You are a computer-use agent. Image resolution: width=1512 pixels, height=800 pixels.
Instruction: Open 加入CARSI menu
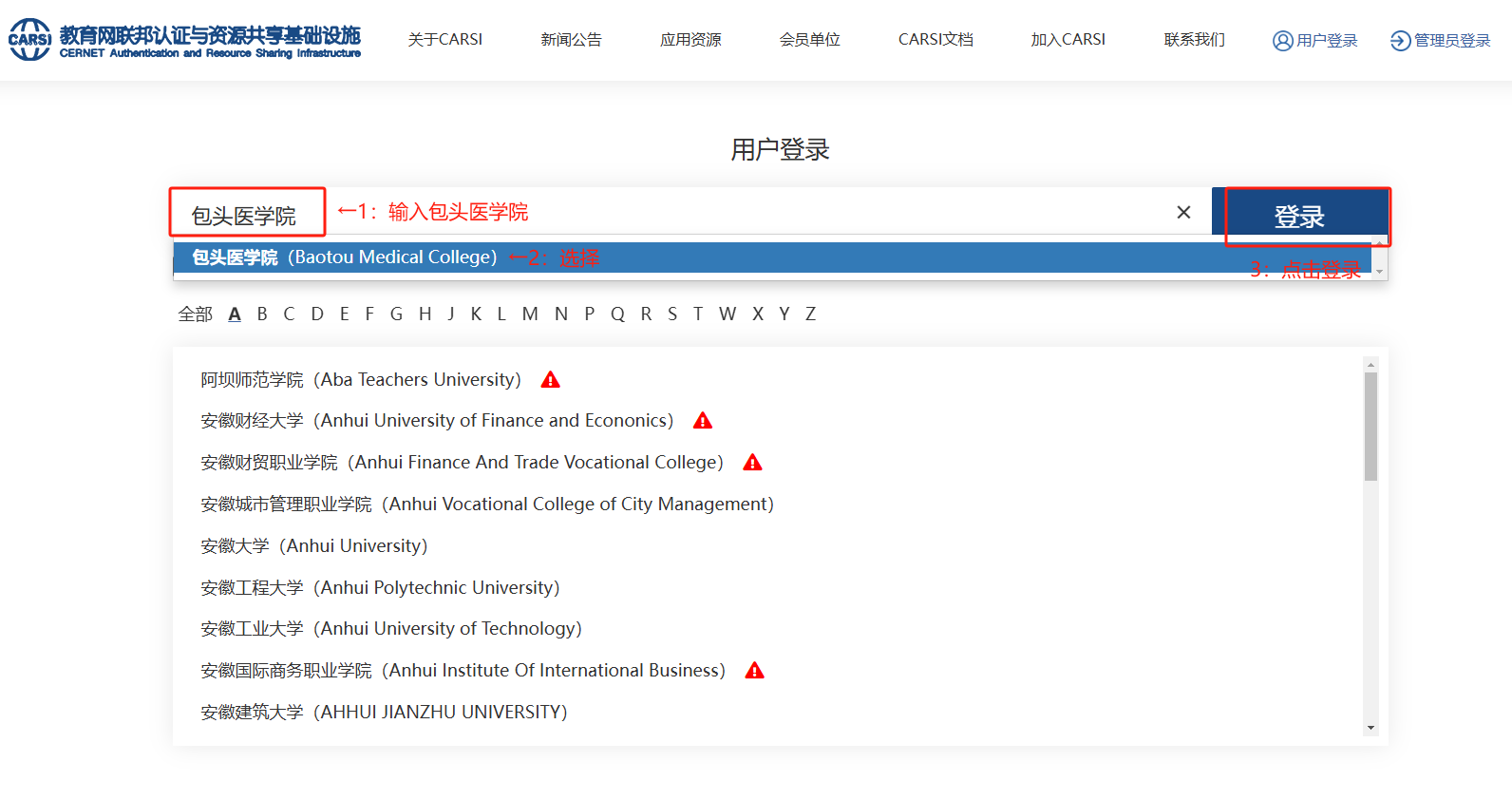[1068, 40]
